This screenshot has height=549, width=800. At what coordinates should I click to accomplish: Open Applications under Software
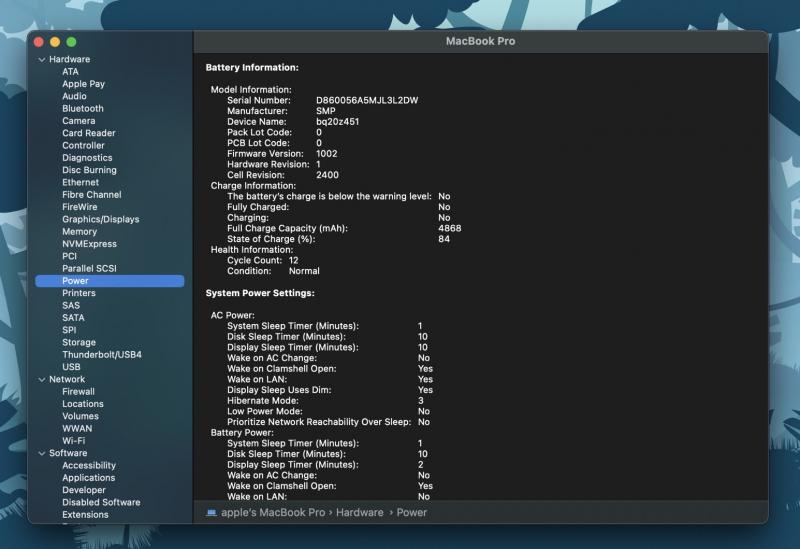point(88,478)
